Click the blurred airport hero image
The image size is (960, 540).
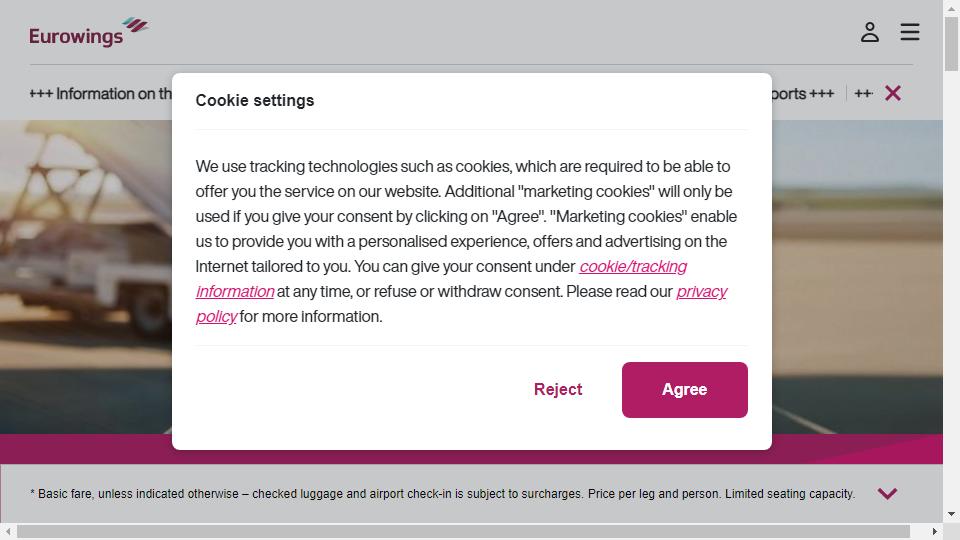click(x=86, y=276)
